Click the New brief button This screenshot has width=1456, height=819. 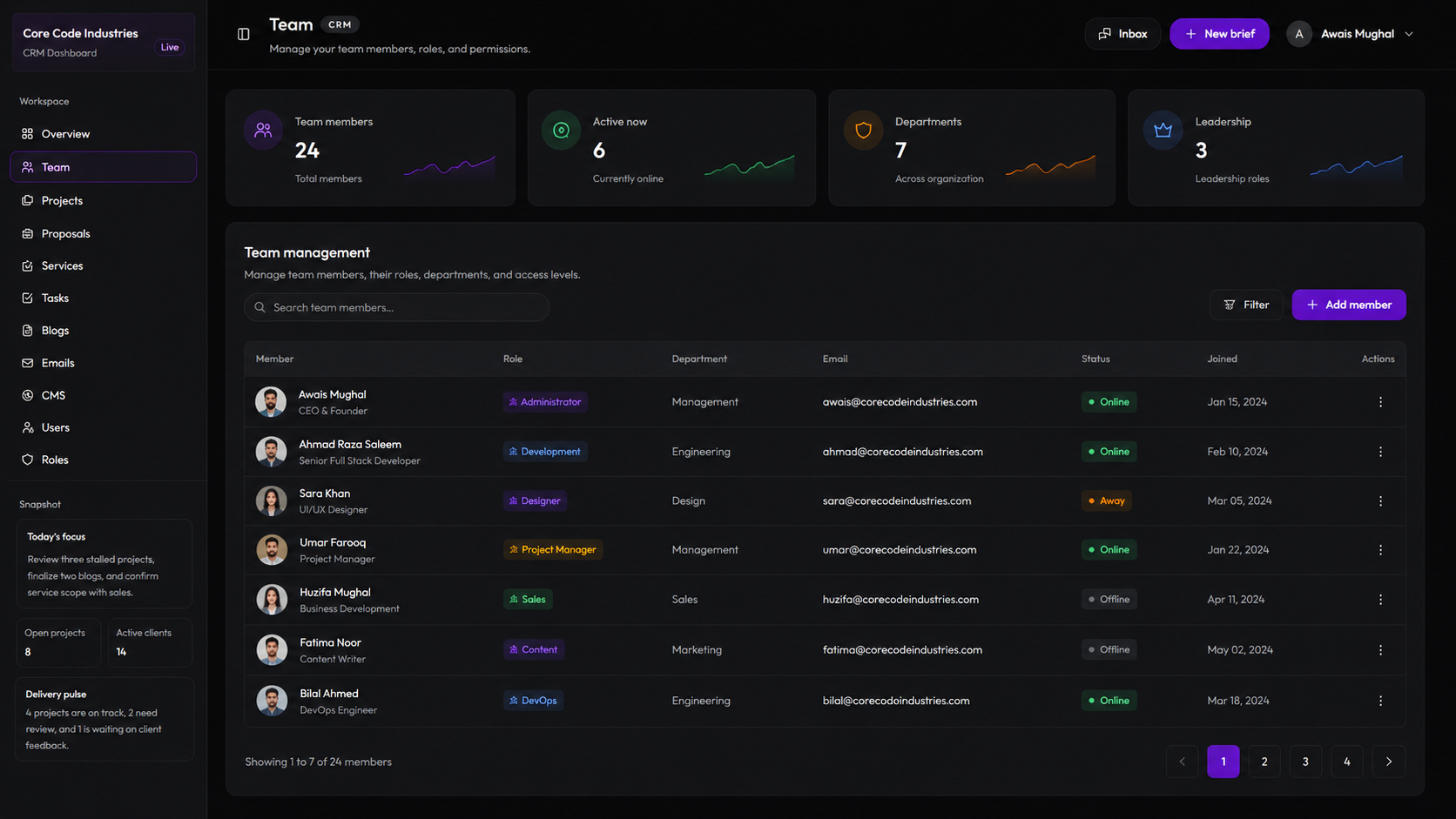[x=1219, y=34]
